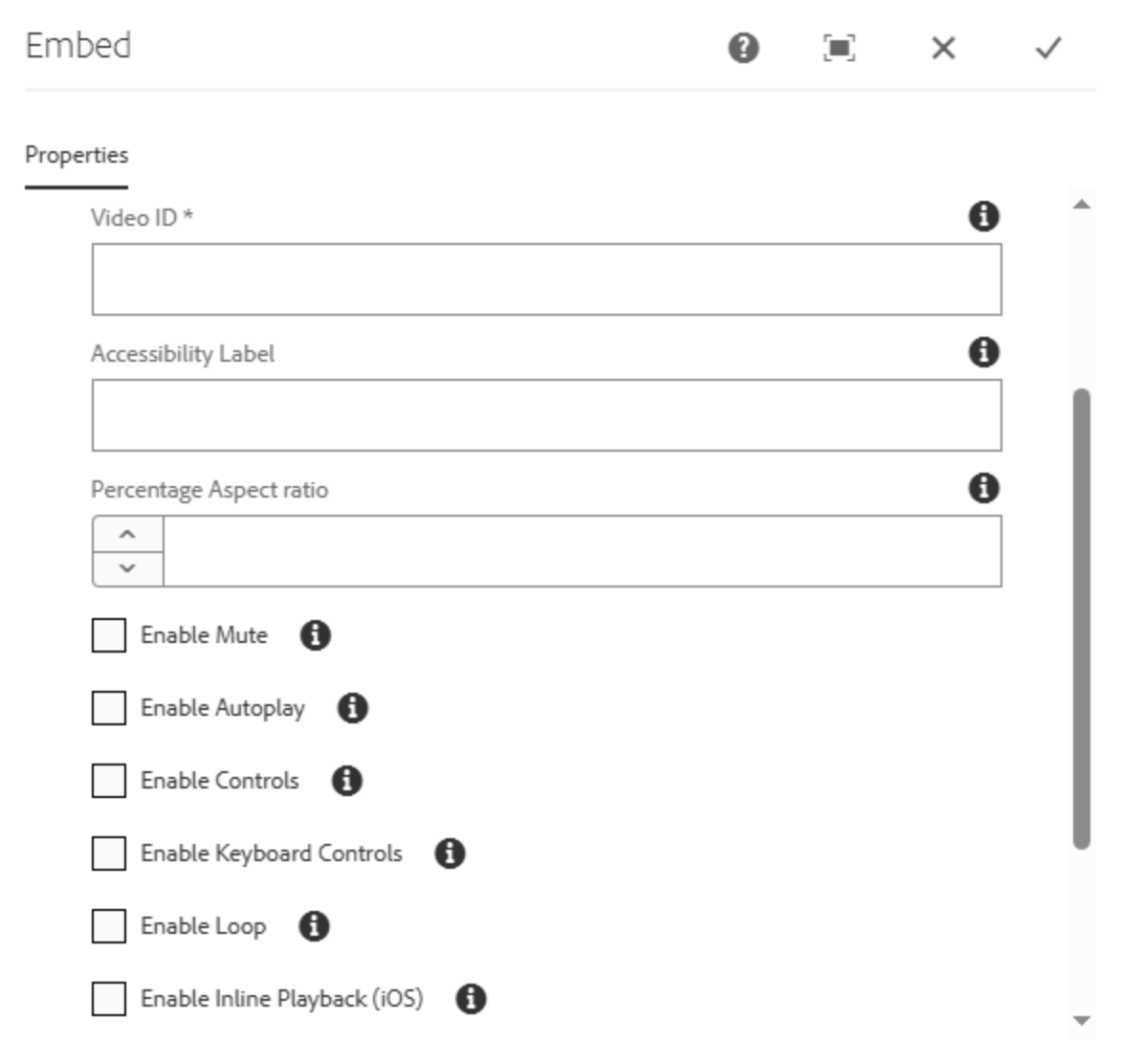View info about Enable Inline Playback (iOS)
This screenshot has height=1064, width=1121.
pyautogui.click(x=471, y=998)
